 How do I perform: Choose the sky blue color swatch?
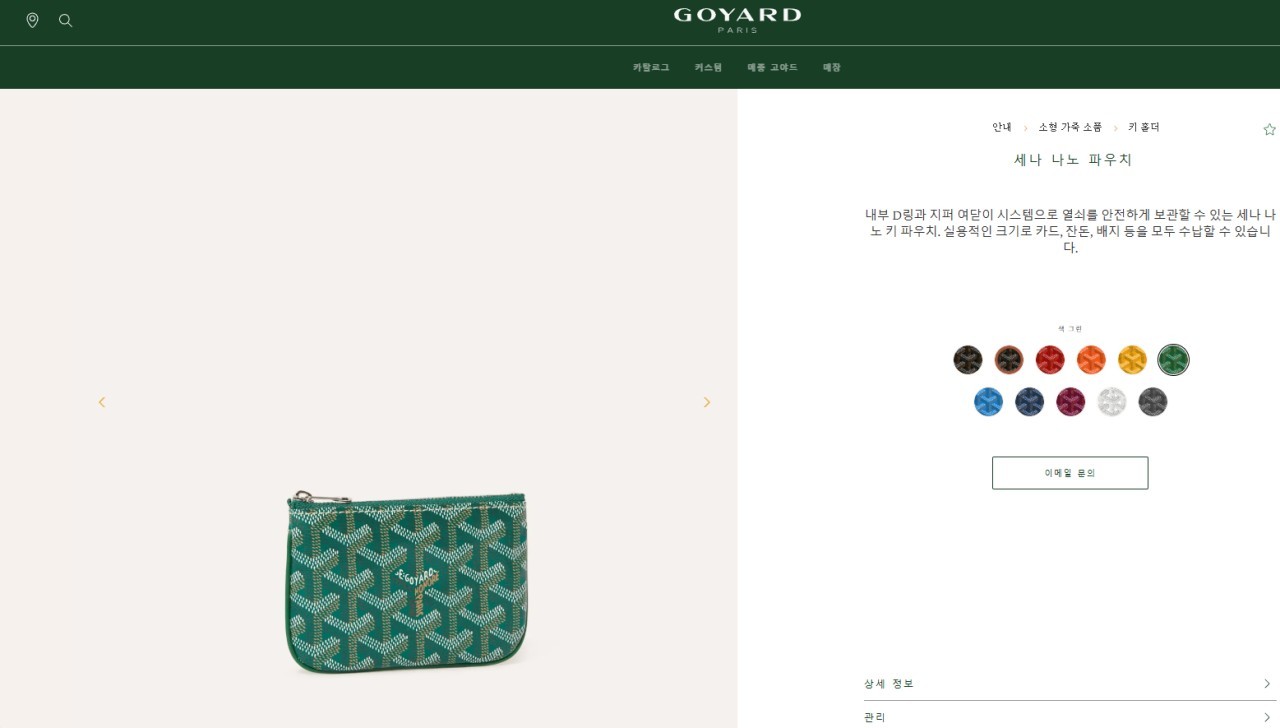[x=988, y=402]
